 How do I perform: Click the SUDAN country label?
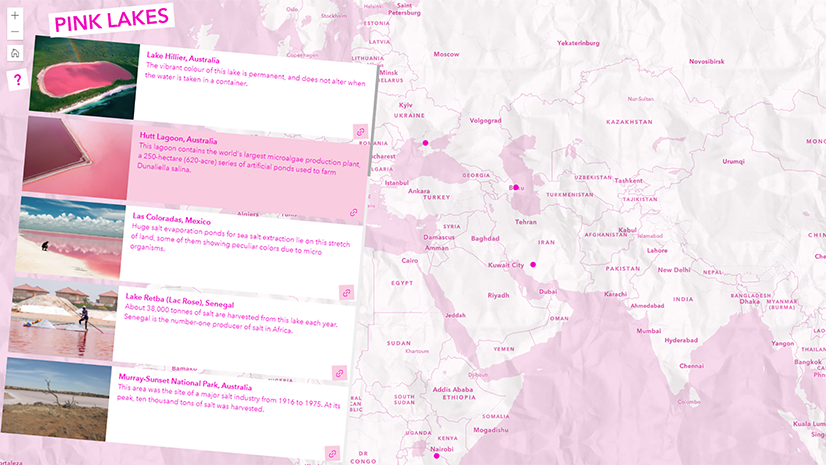tap(399, 343)
